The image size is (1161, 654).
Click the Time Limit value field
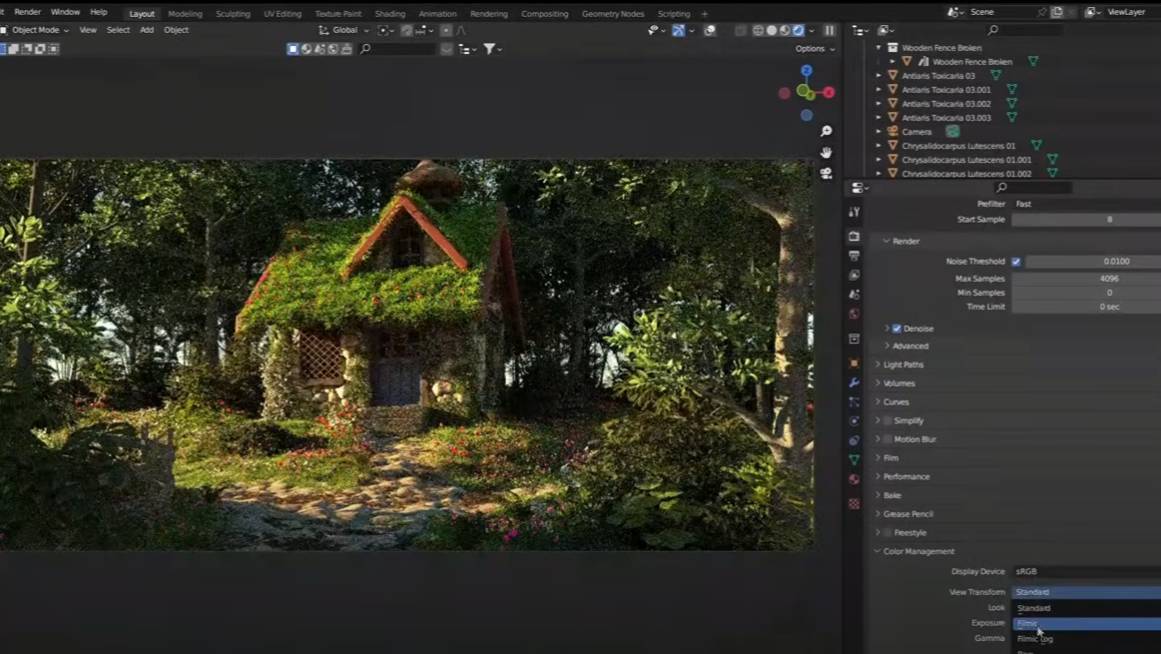(1086, 307)
